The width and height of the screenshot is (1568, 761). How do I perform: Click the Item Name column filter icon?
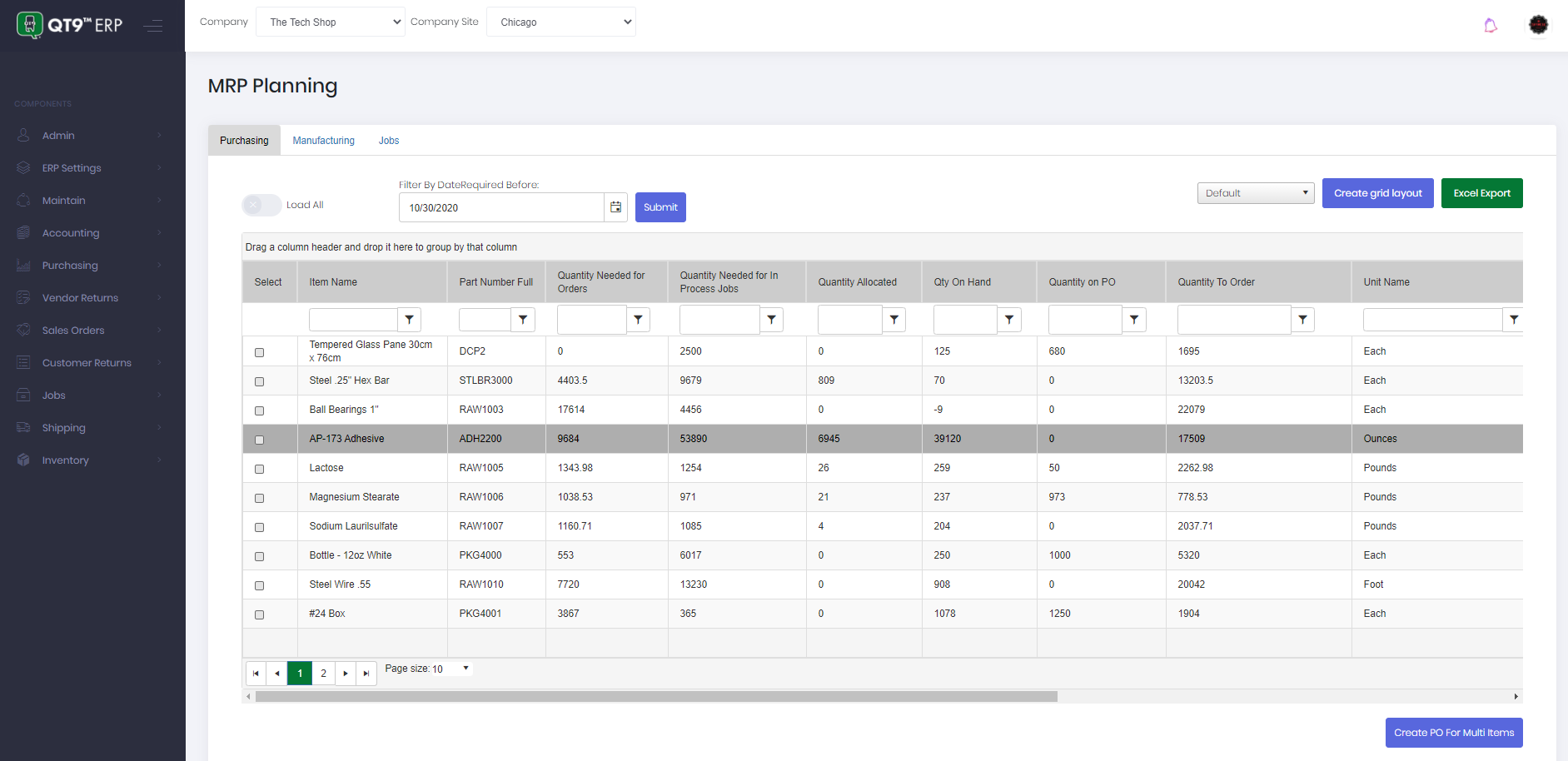[x=409, y=320]
